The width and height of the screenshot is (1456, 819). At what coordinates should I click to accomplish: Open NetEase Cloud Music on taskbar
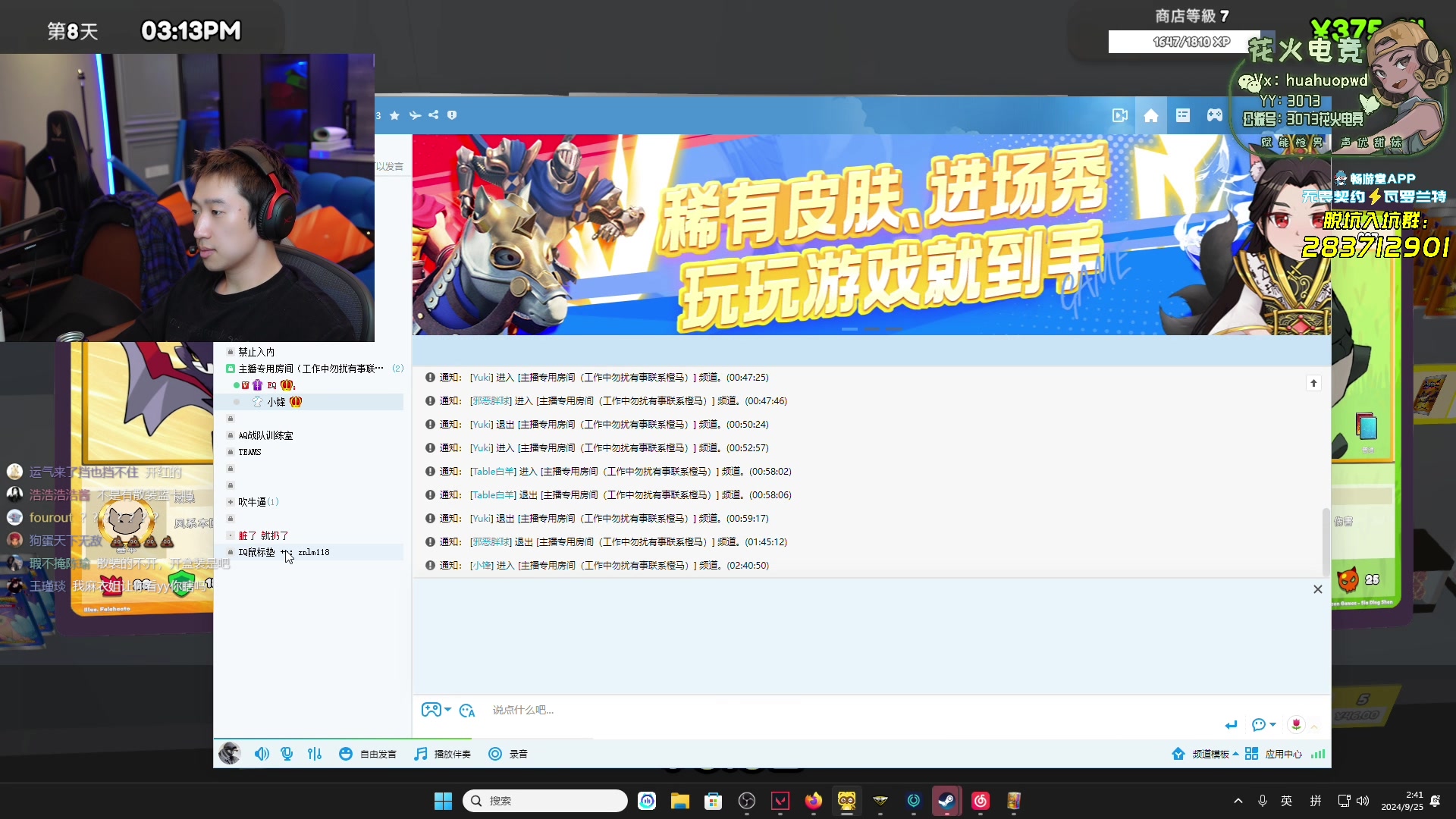point(981,801)
